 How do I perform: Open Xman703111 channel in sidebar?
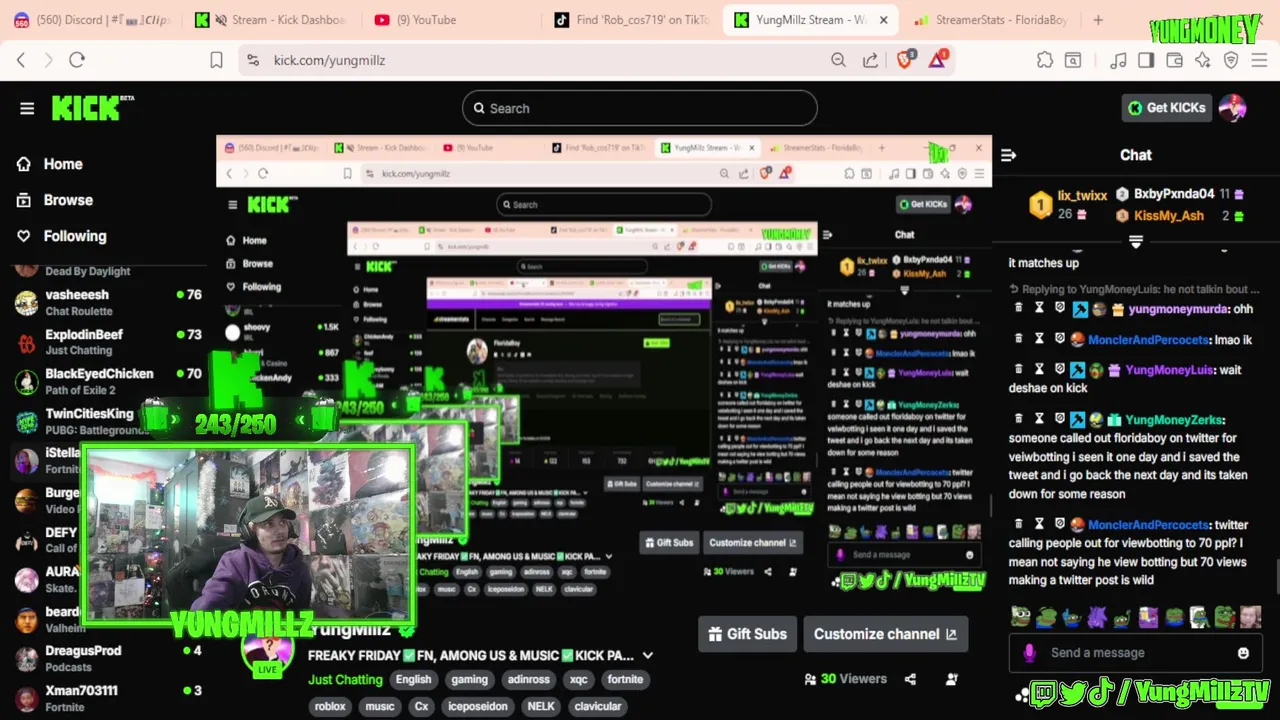(x=108, y=698)
